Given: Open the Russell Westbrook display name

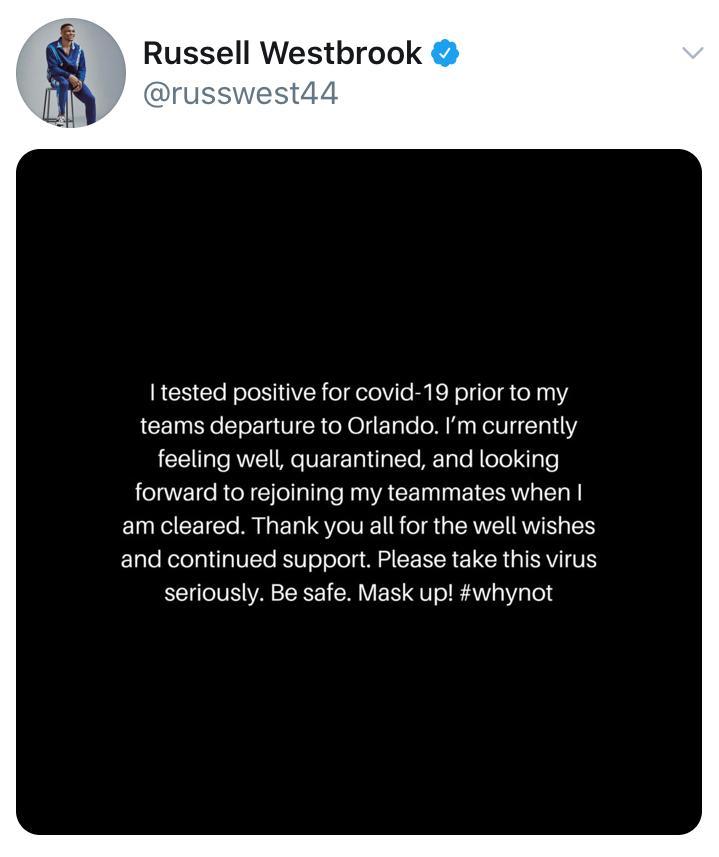Looking at the screenshot, I should (x=282, y=54).
